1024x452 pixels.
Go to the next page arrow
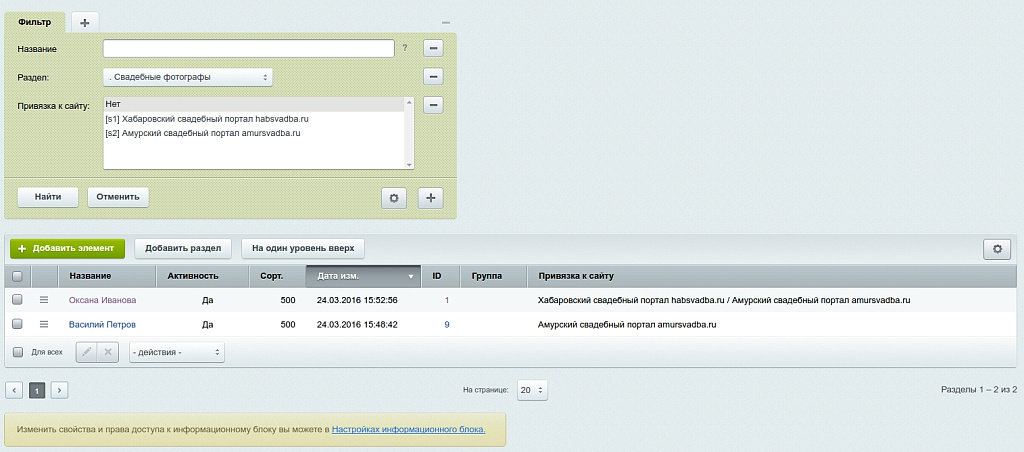[x=59, y=391]
